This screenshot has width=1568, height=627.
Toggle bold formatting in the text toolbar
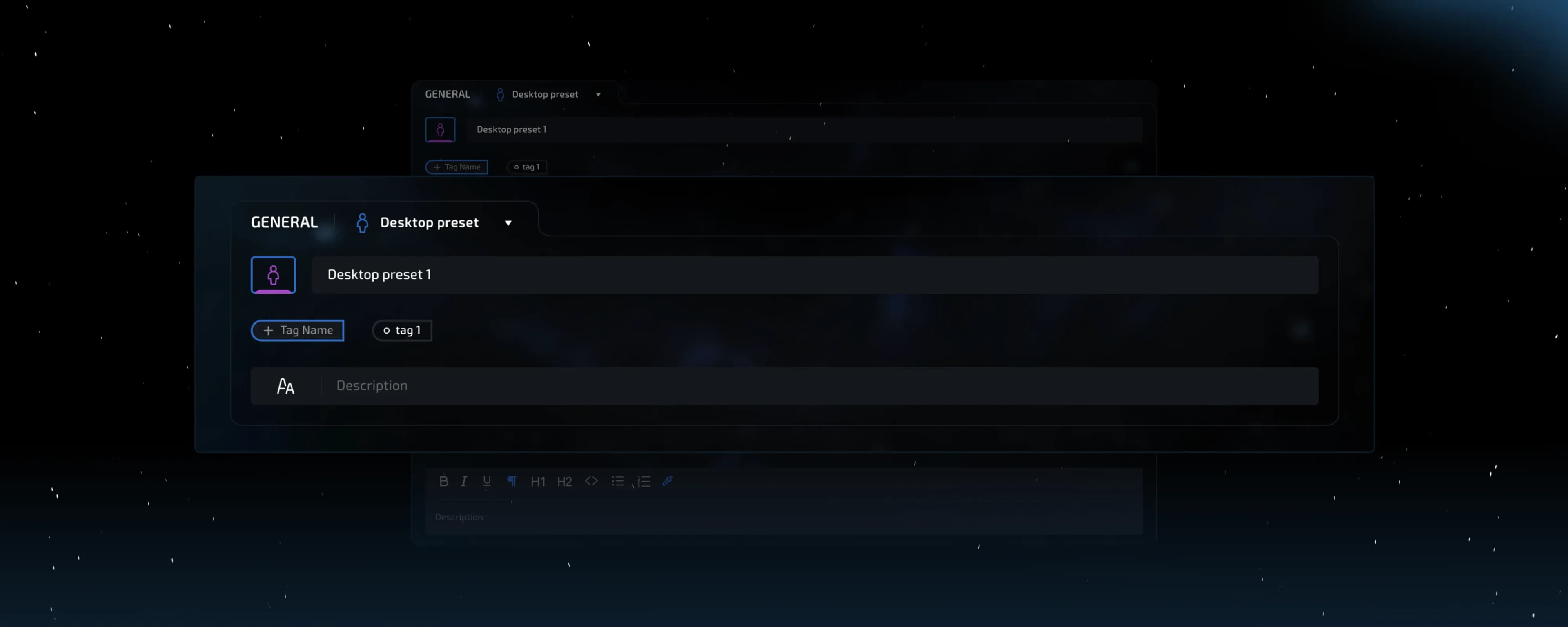tap(444, 481)
